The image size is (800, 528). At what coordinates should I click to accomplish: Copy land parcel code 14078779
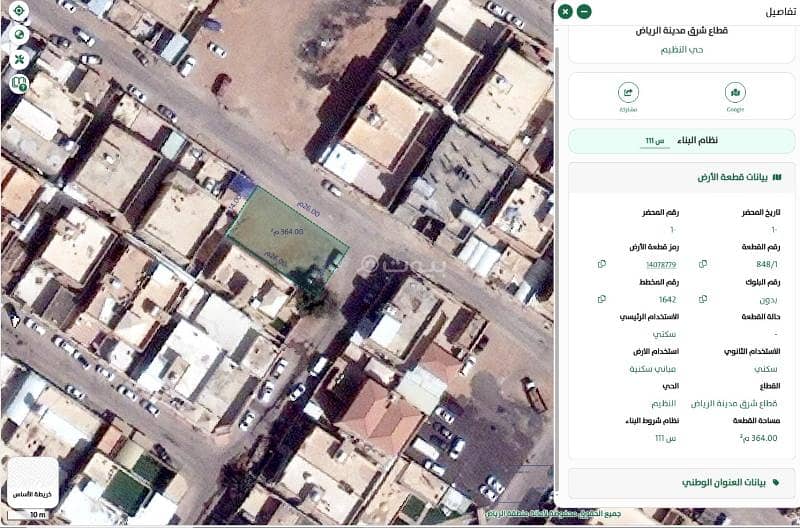[601, 264]
